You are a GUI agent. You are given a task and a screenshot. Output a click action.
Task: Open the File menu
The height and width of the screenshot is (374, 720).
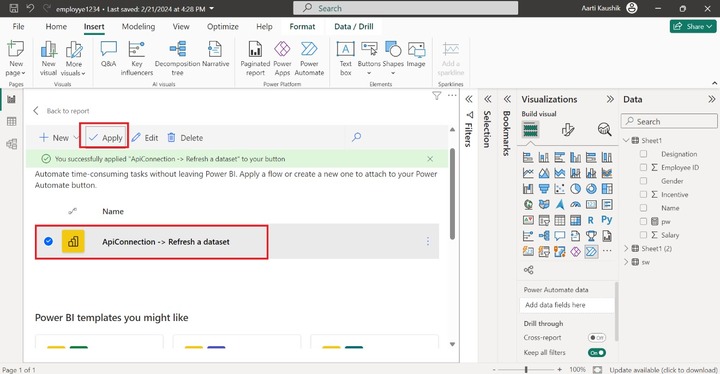18,27
